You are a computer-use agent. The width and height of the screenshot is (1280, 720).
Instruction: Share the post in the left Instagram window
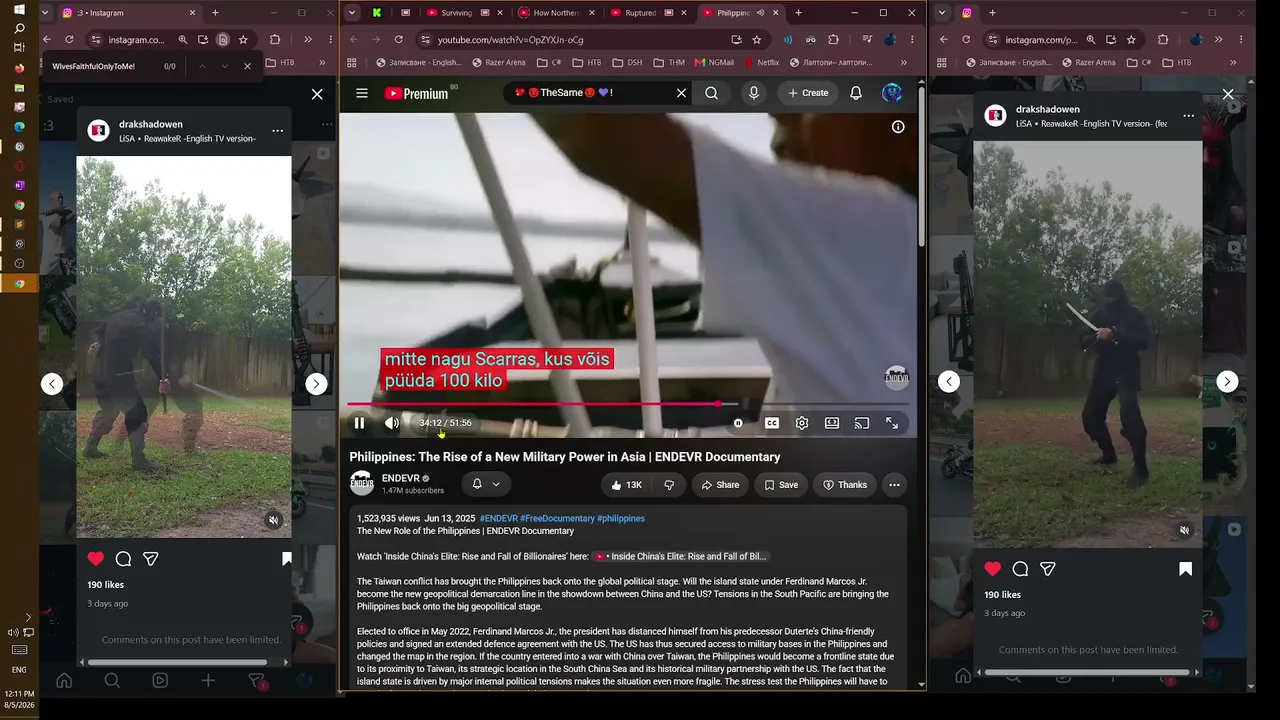pyautogui.click(x=150, y=559)
